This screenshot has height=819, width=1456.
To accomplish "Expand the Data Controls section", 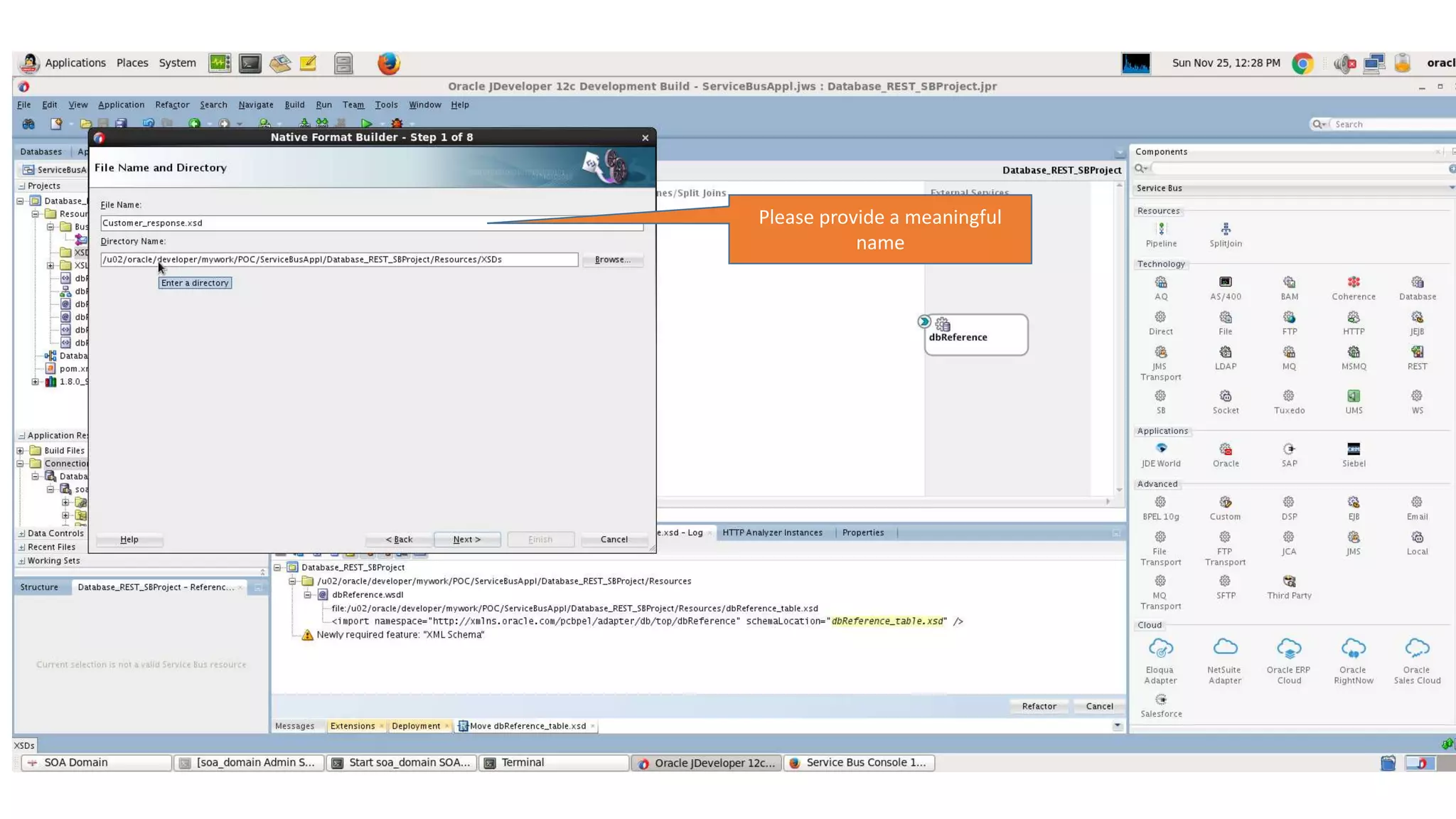I will [x=21, y=533].
